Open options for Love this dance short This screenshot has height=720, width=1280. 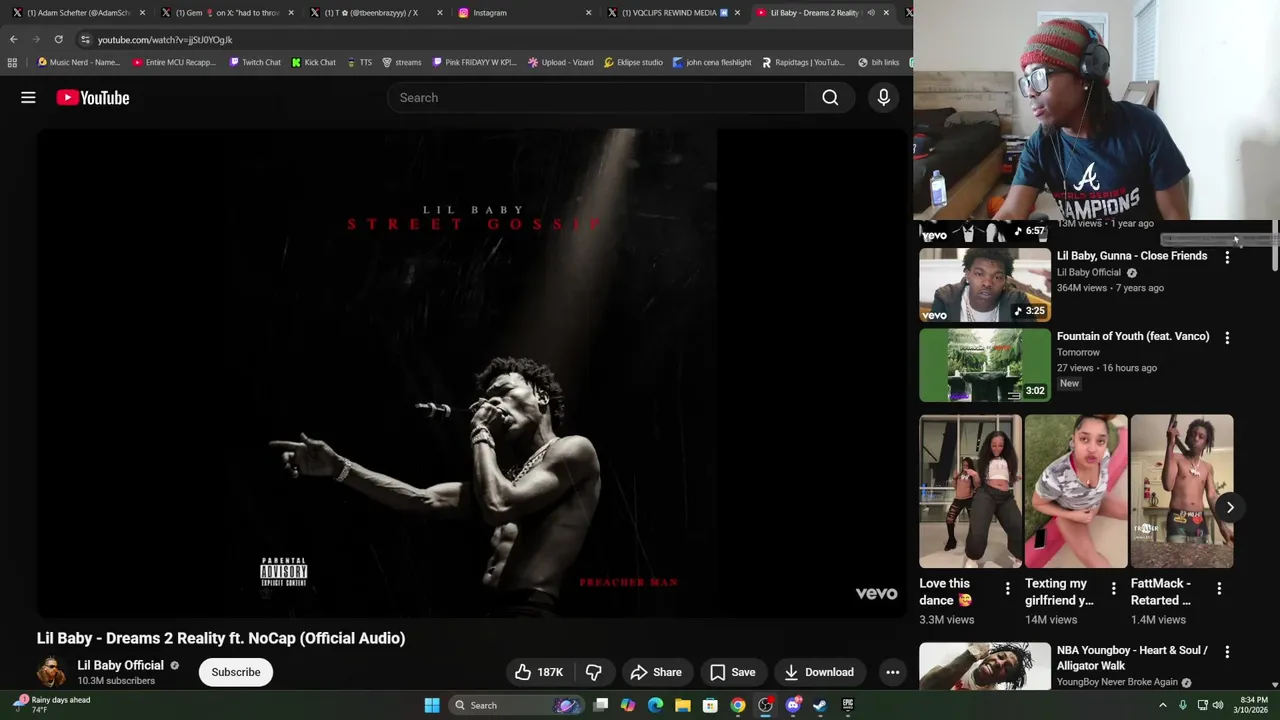tap(1007, 589)
